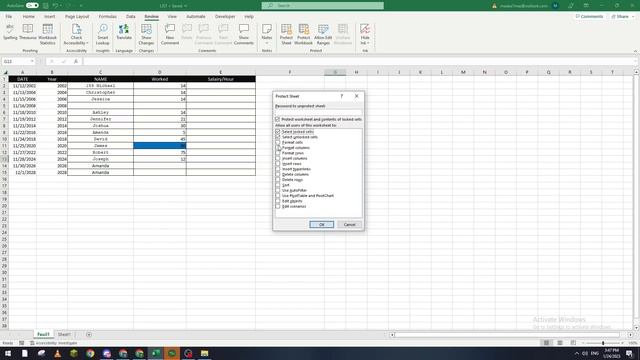The image size is (640, 360).
Task: Click Protect Sheet in ribbon
Action: (286, 34)
